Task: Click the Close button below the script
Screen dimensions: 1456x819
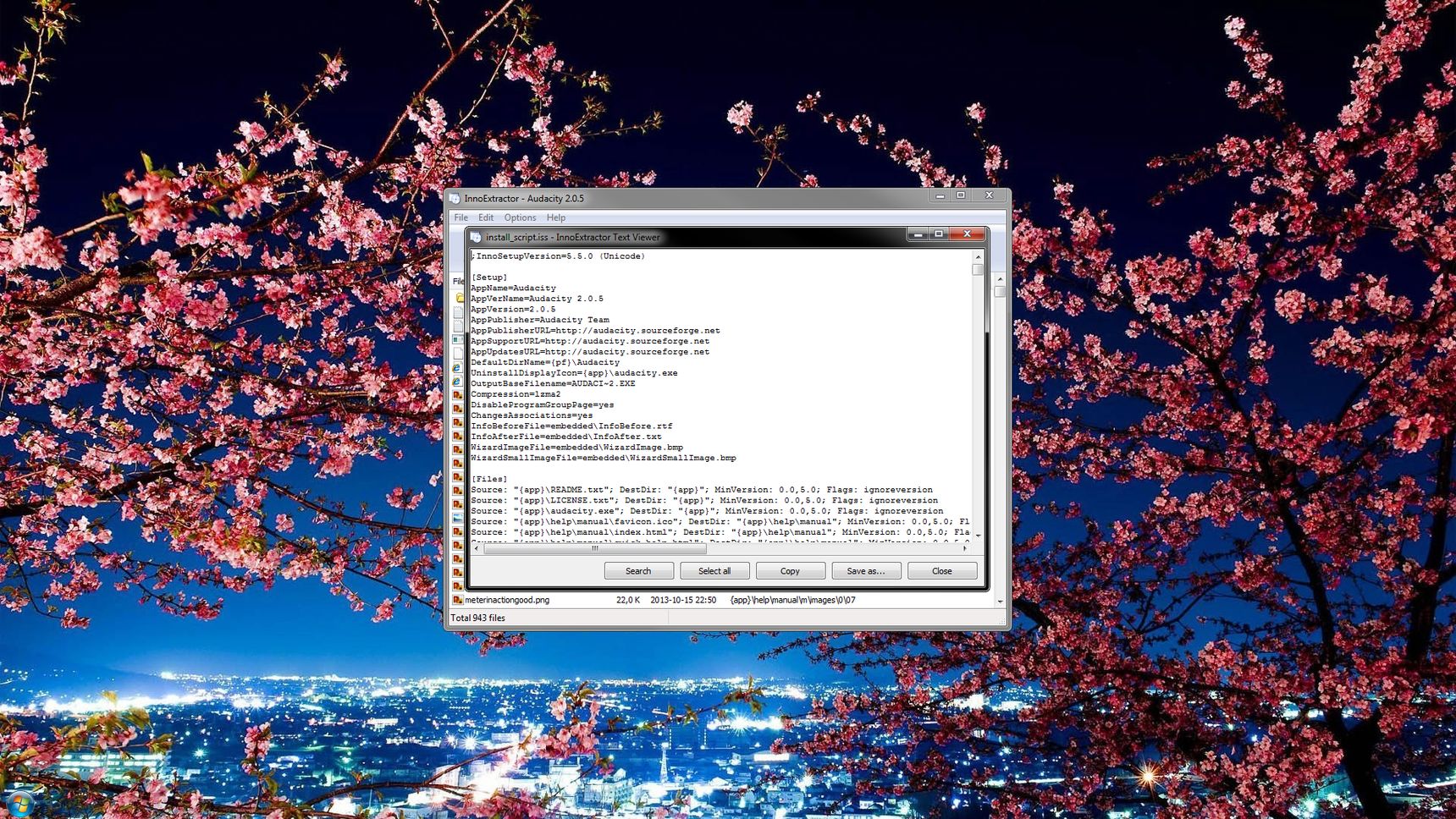Action: [x=942, y=571]
